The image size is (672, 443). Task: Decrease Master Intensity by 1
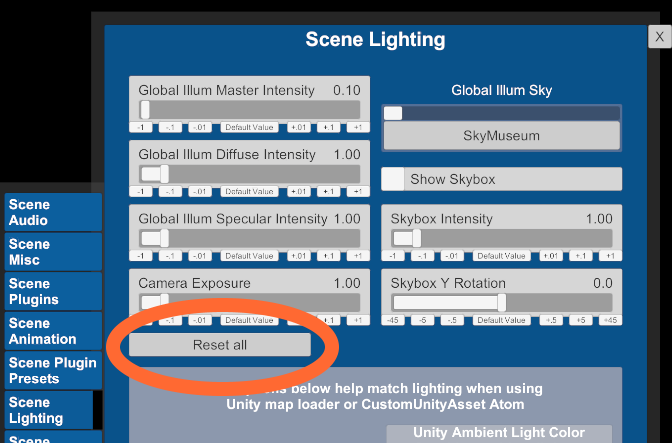pyautogui.click(x=141, y=127)
